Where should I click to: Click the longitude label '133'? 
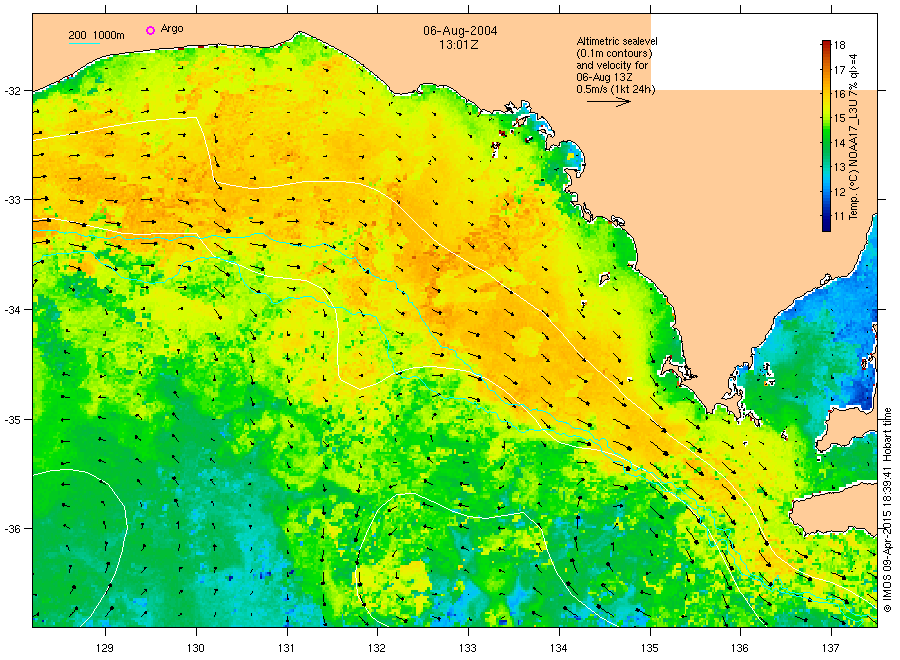click(468, 648)
